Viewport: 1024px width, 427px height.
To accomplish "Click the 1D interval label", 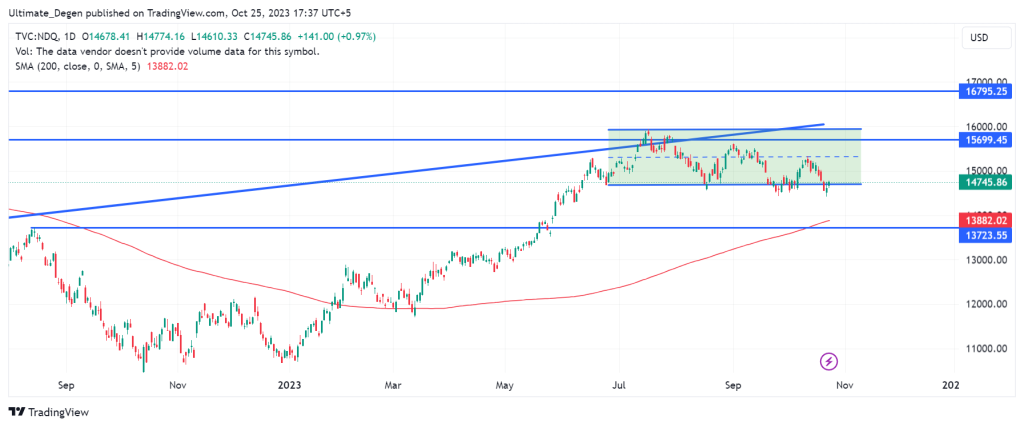I will point(68,37).
